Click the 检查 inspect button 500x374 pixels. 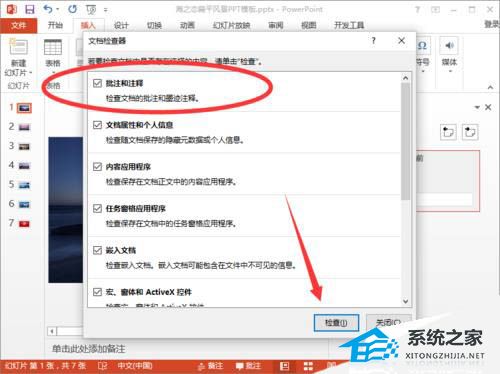click(x=336, y=323)
